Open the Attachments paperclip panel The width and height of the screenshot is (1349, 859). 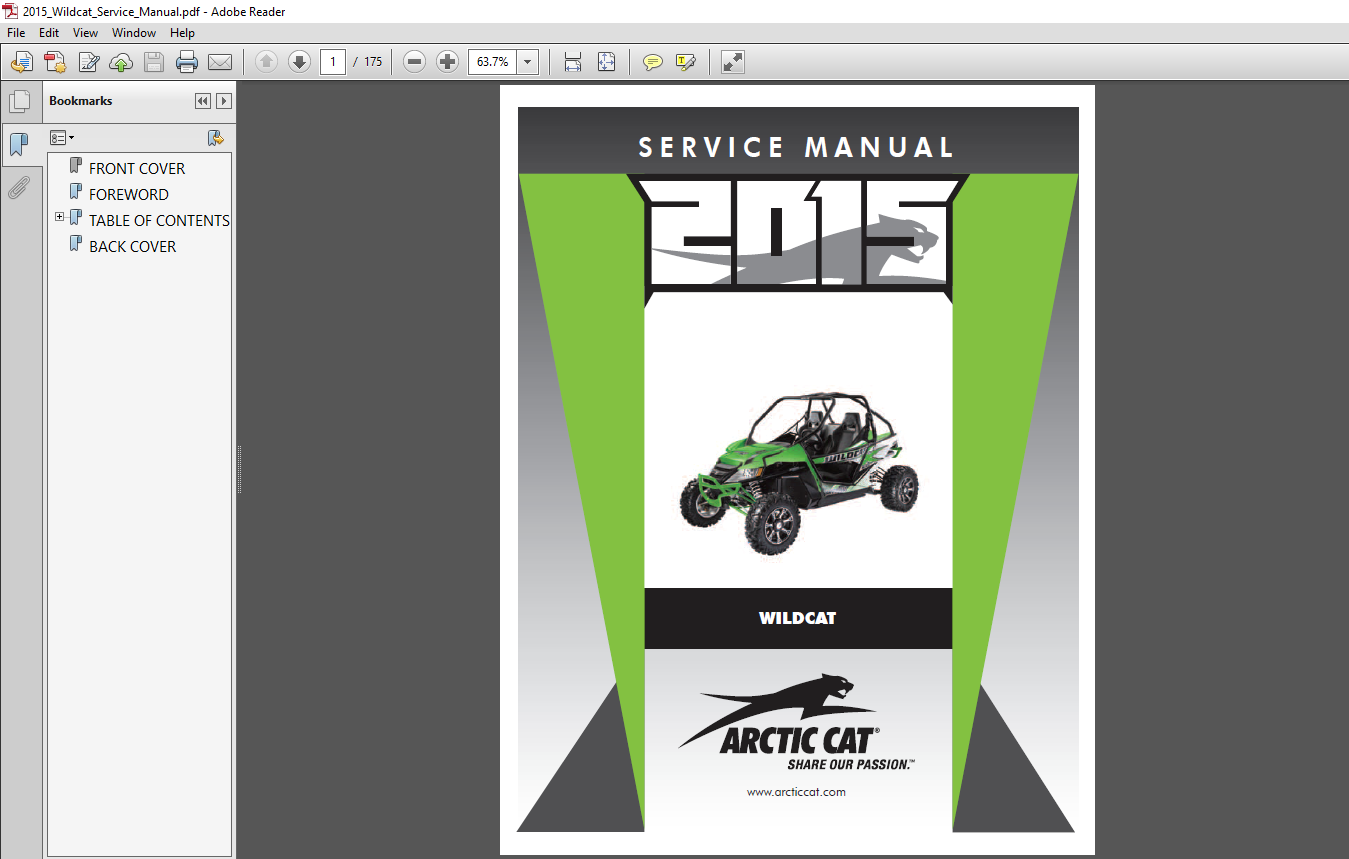19,188
